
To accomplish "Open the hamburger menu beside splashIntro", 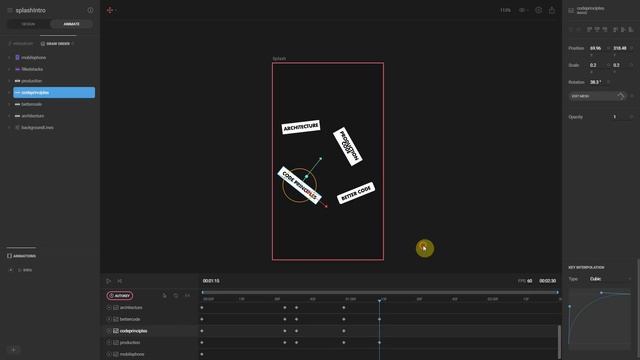I will 10,10.
